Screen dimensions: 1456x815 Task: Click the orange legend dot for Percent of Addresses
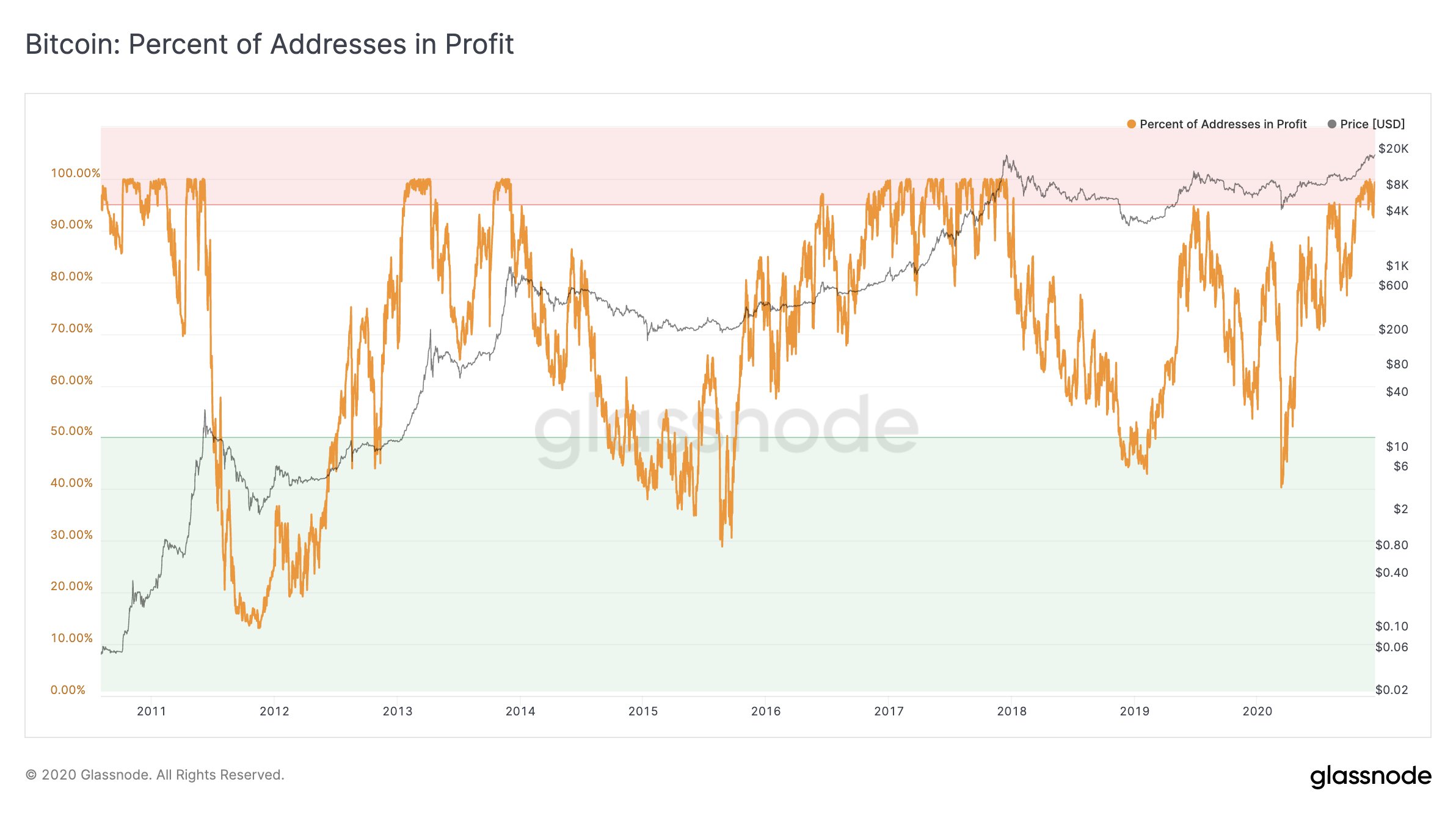pyautogui.click(x=1131, y=124)
